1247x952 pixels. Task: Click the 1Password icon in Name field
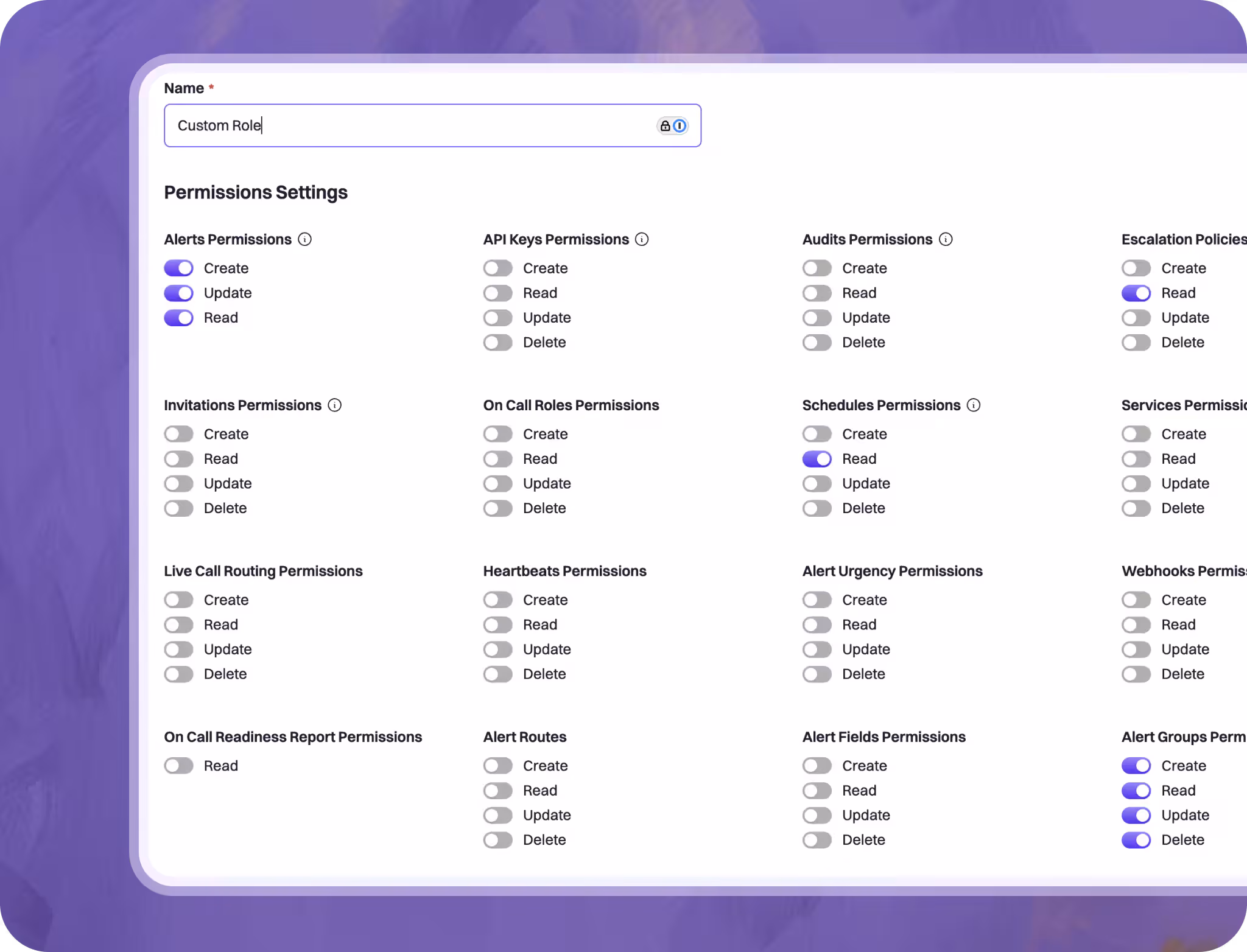pos(680,125)
